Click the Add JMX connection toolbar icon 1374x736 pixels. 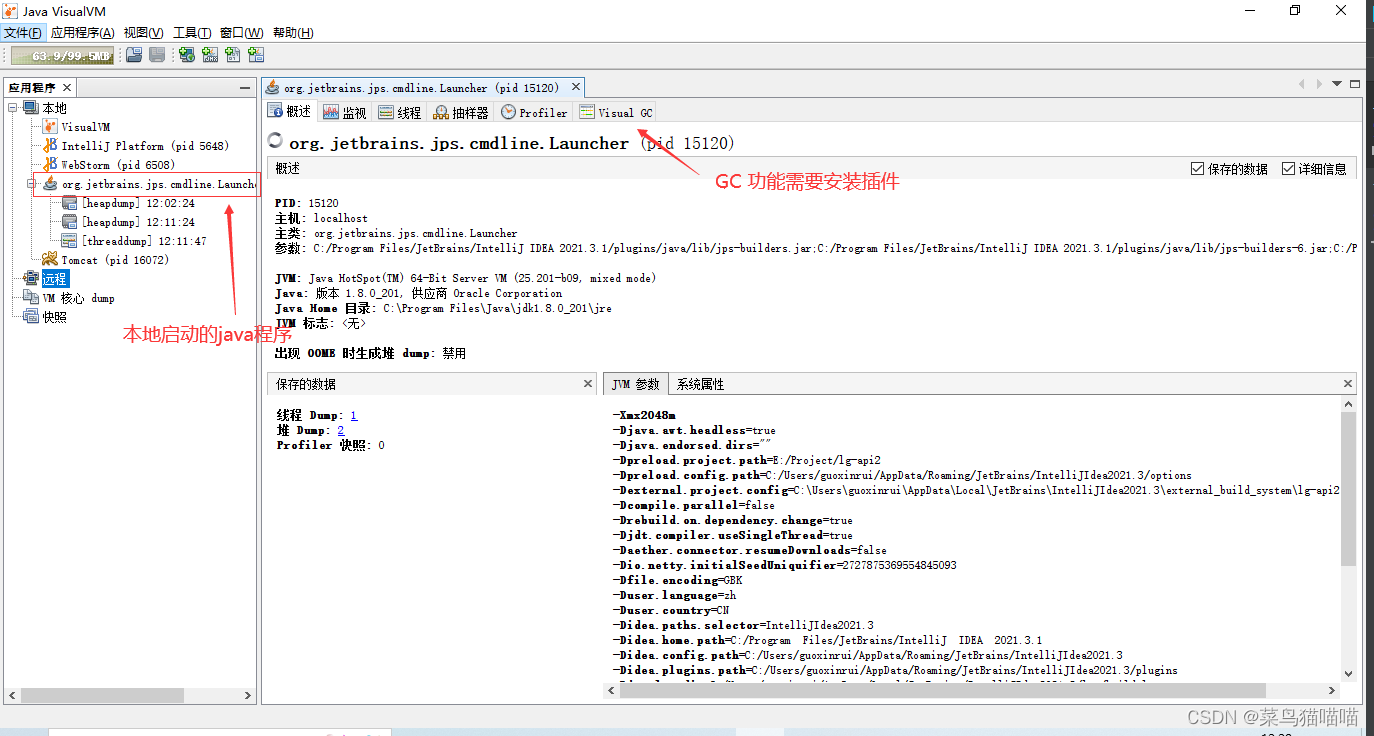pyautogui.click(x=210, y=55)
